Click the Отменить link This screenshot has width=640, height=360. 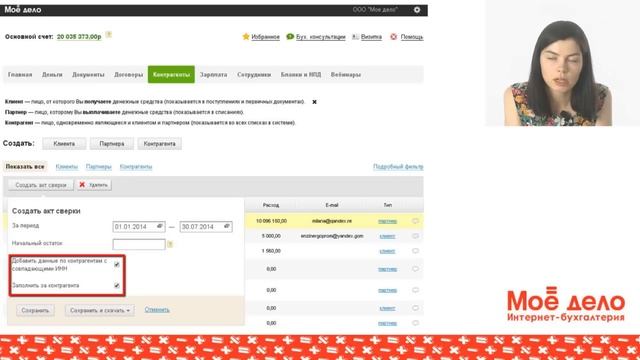[157, 310]
